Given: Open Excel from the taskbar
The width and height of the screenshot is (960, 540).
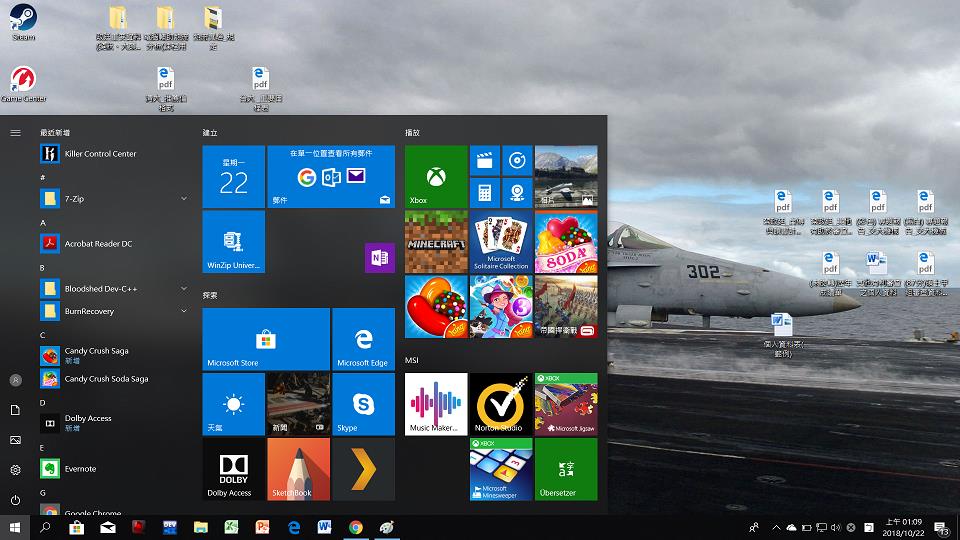Looking at the screenshot, I should click(231, 527).
